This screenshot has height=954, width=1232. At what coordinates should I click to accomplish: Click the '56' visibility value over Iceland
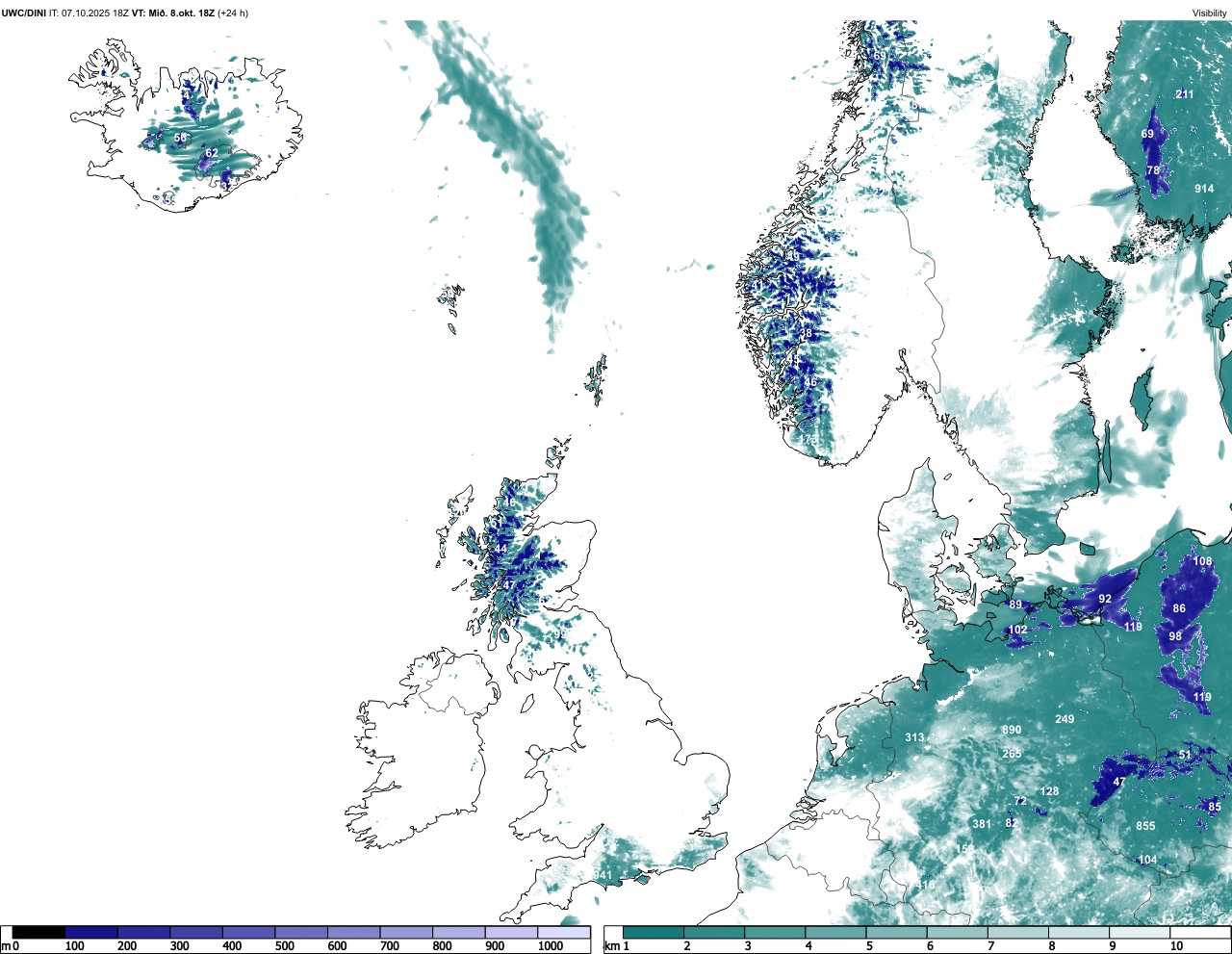(x=180, y=138)
